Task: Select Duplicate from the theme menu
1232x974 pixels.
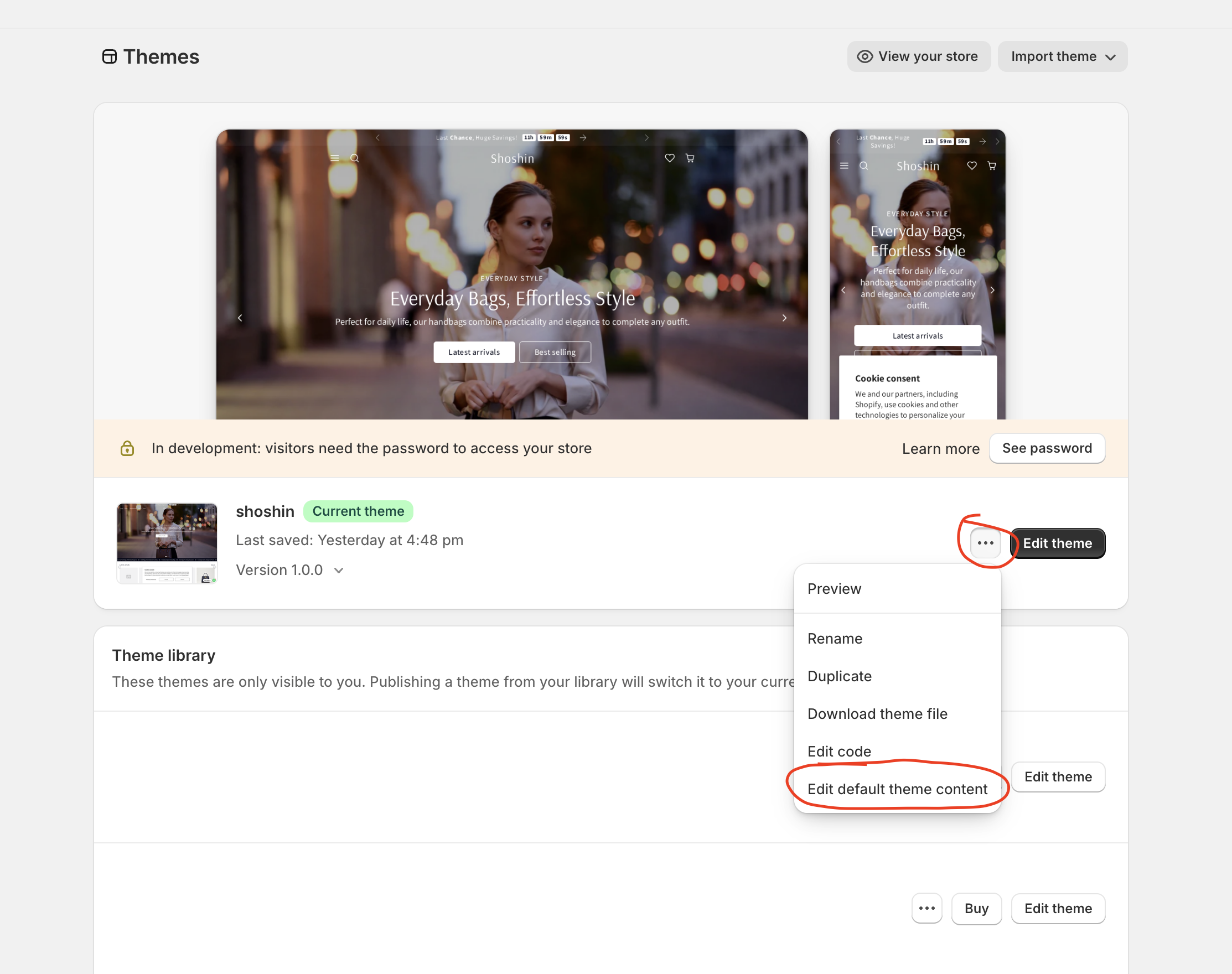Action: 840,676
